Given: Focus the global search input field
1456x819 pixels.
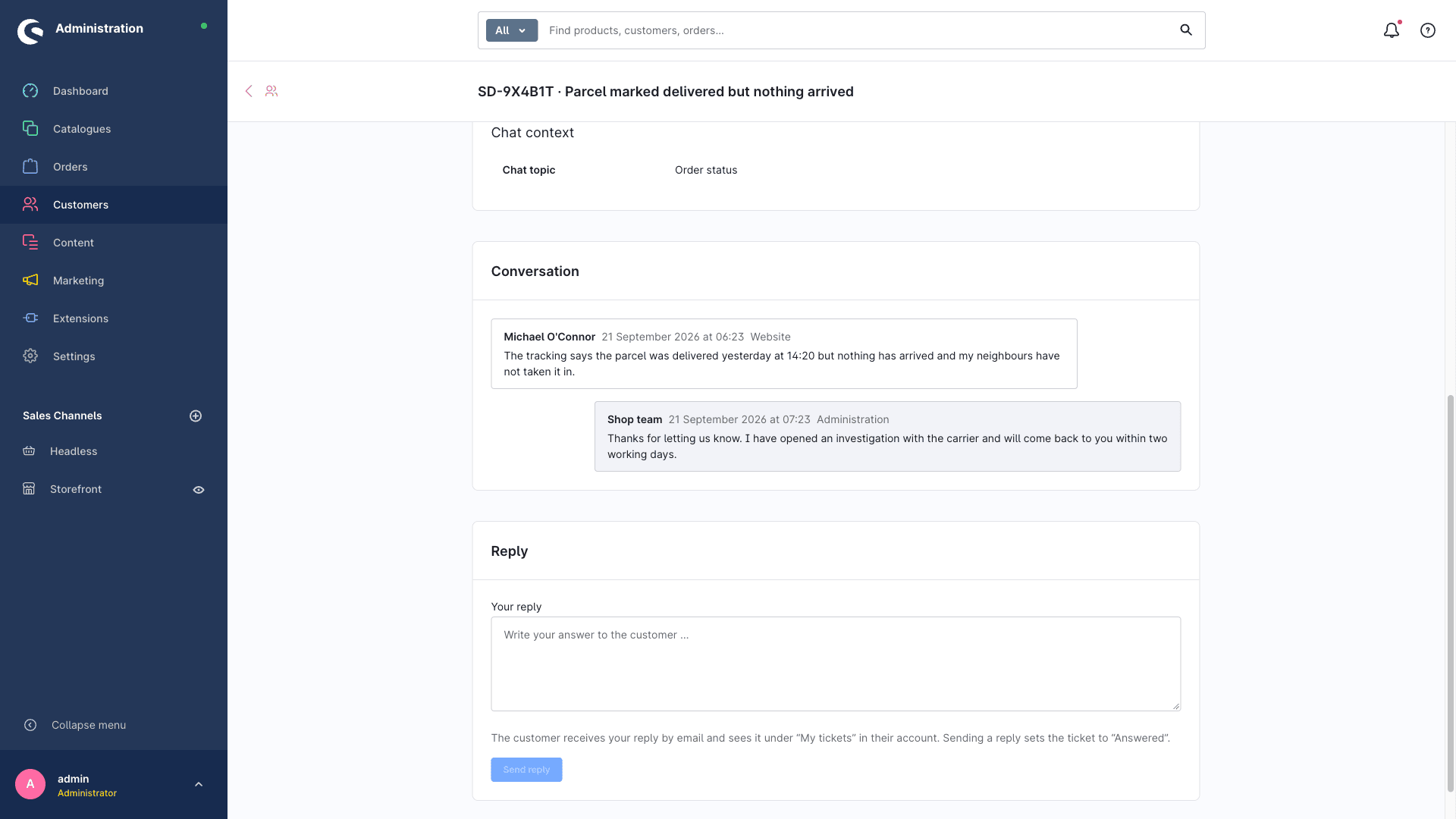Looking at the screenshot, I should coord(857,30).
